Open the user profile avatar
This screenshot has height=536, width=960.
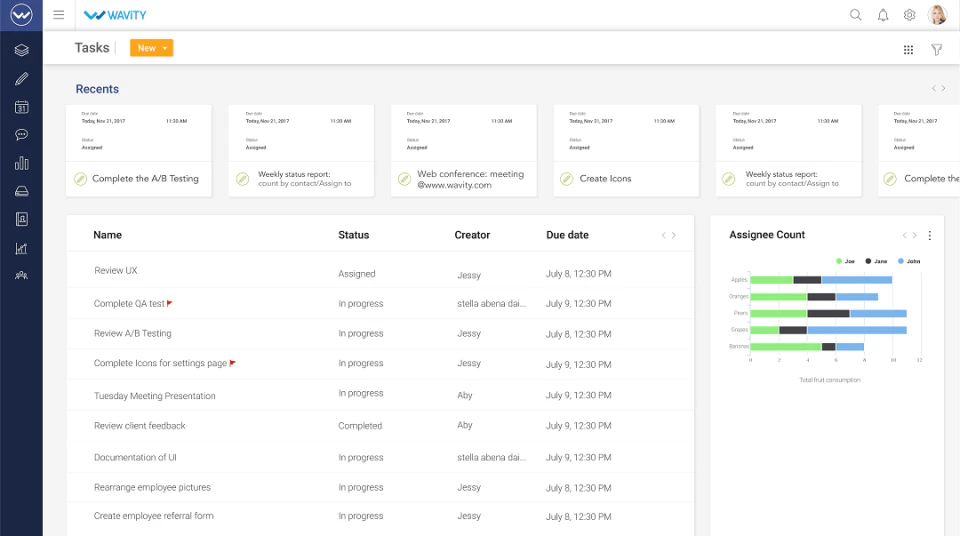937,15
